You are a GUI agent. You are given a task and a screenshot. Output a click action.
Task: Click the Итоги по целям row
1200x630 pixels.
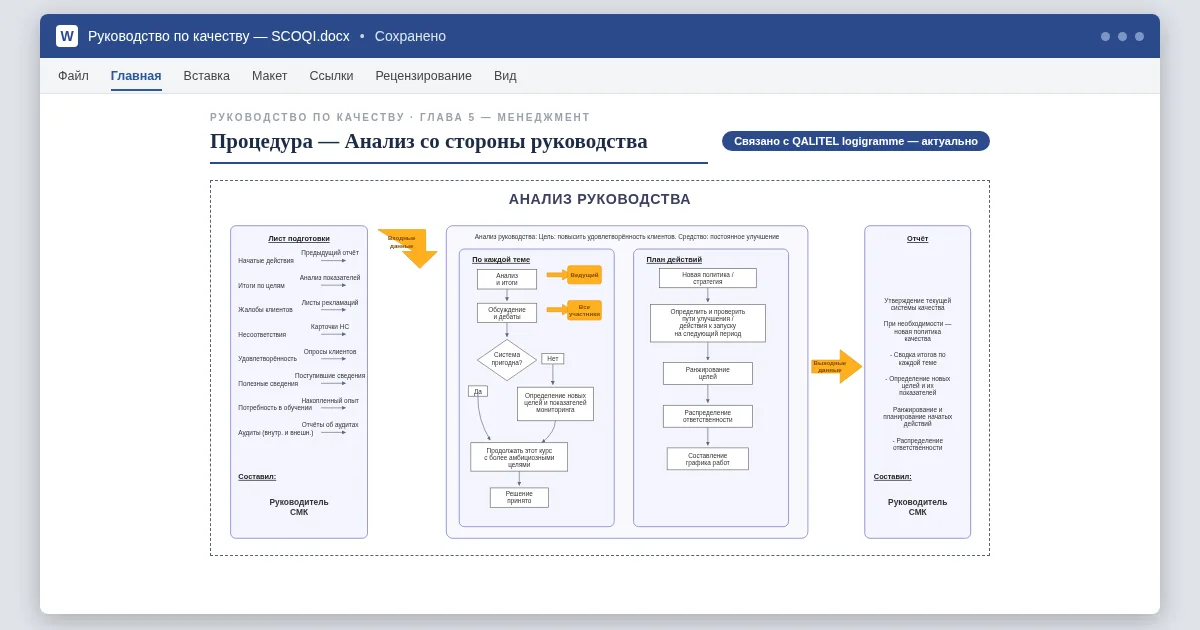(261, 285)
